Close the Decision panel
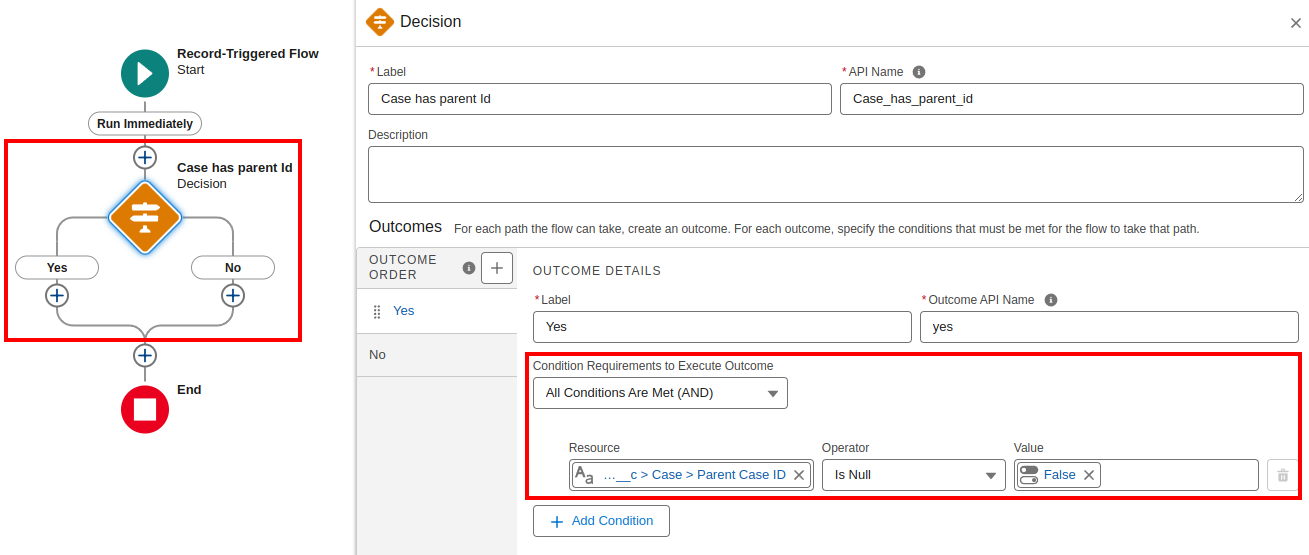1309x555 pixels. click(x=1295, y=23)
